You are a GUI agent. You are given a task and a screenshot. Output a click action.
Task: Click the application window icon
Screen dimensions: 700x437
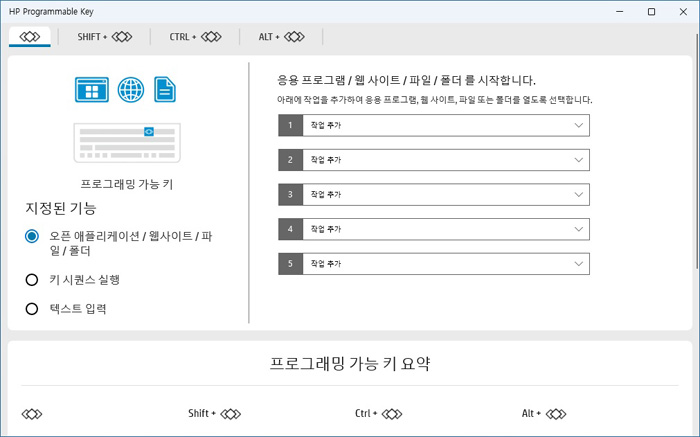[92, 89]
